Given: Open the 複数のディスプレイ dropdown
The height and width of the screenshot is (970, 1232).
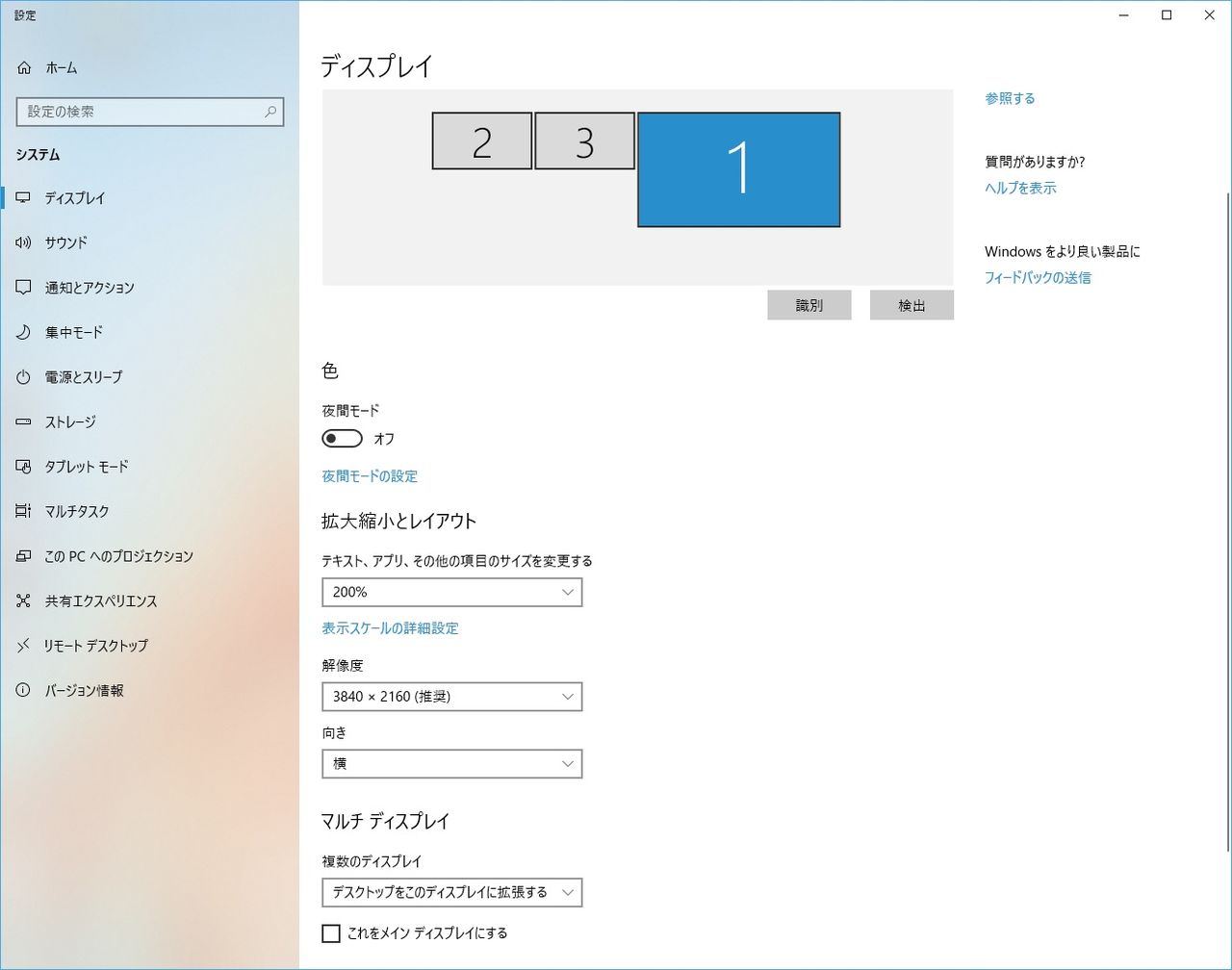Looking at the screenshot, I should coord(452,893).
